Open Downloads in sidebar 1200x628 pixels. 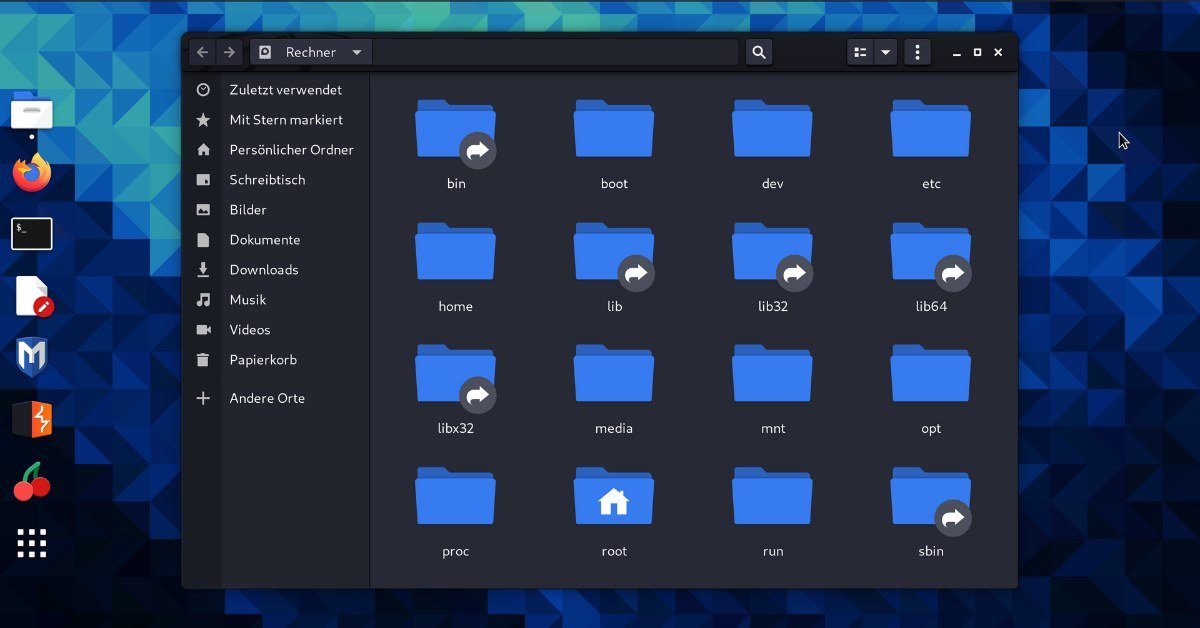click(264, 270)
